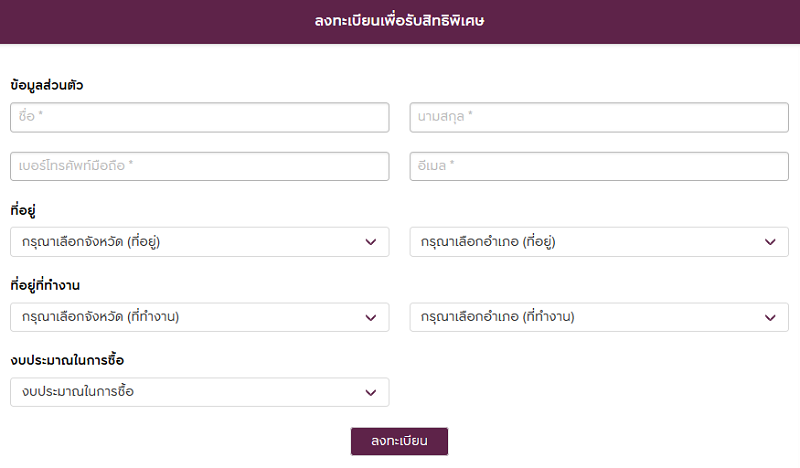Click the chevron arrow of จังหวัด (ที่อยู่) dropdown
The width and height of the screenshot is (800, 468).
[371, 242]
